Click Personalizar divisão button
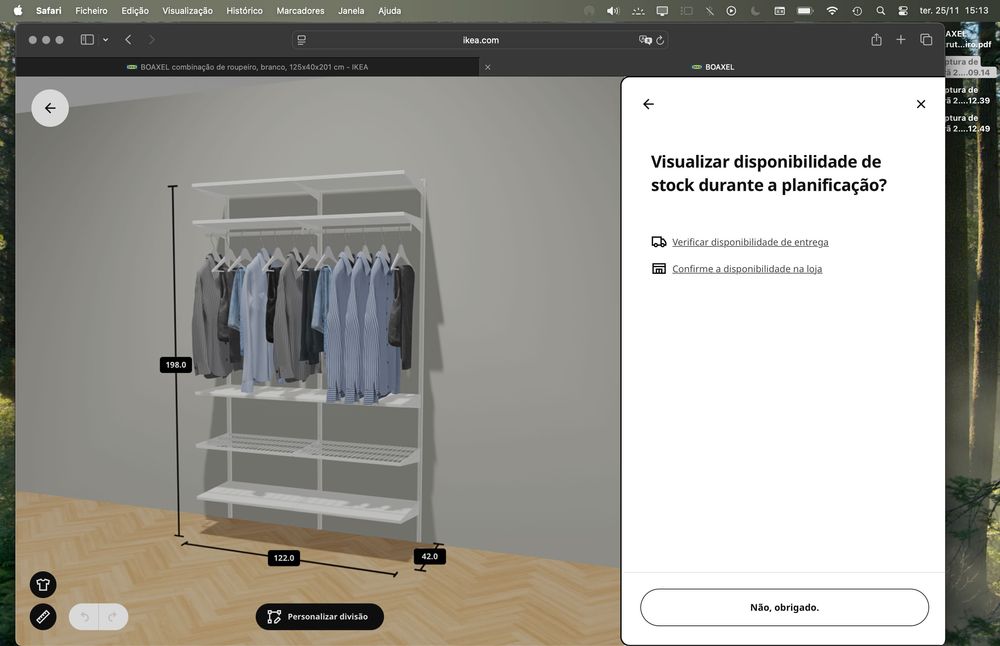The width and height of the screenshot is (1000, 646). (320, 617)
